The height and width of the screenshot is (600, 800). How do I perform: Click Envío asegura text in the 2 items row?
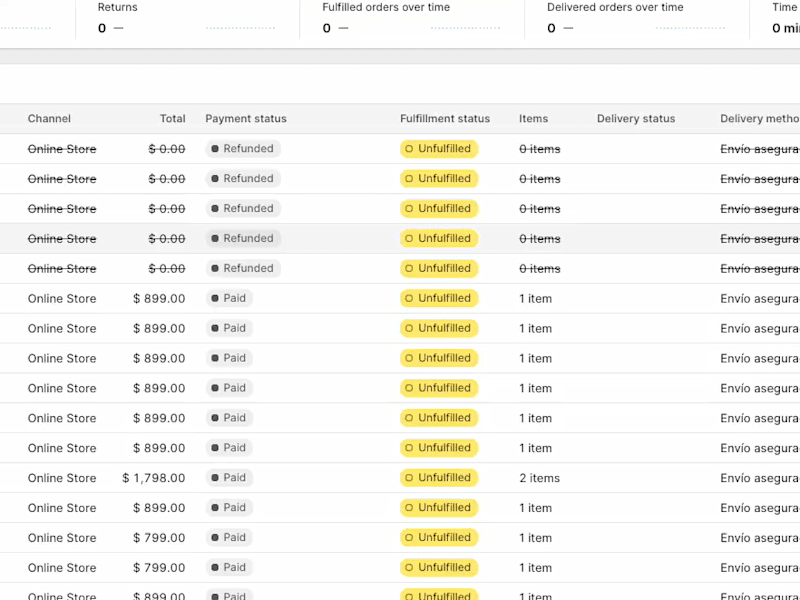click(760, 478)
